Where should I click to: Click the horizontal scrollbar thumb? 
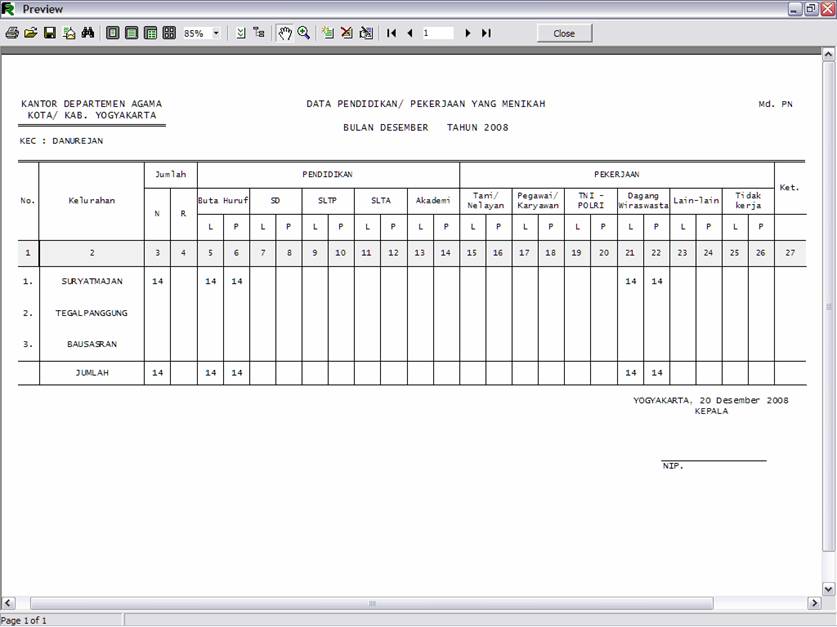tap(372, 604)
